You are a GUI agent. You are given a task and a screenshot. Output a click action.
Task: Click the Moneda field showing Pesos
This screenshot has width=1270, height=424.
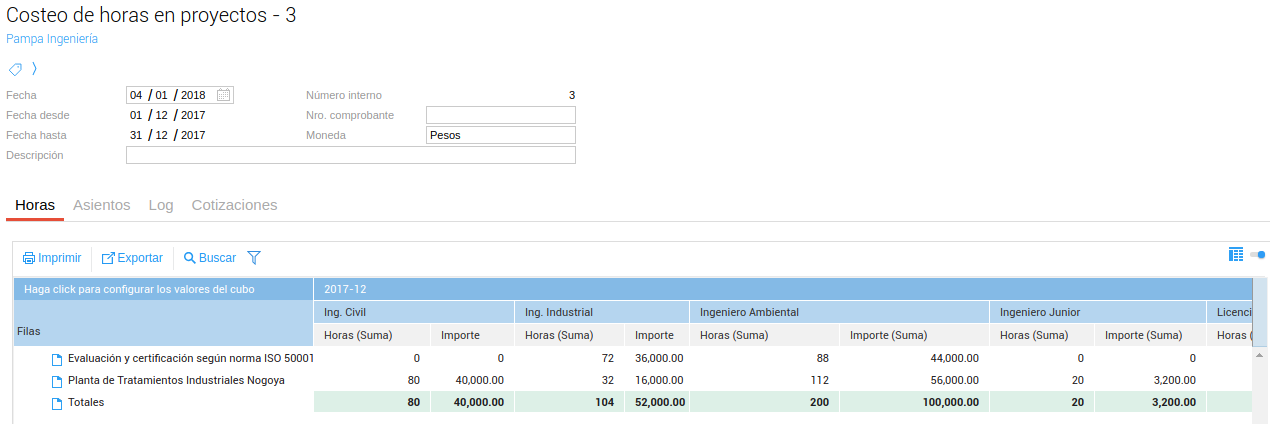point(500,135)
